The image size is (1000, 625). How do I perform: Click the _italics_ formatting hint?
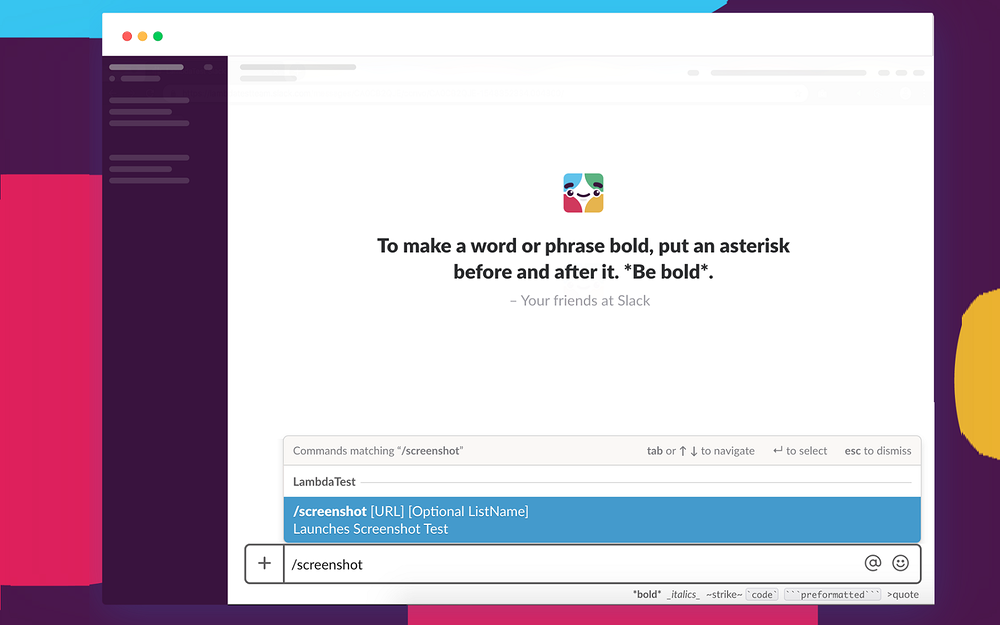[683, 594]
